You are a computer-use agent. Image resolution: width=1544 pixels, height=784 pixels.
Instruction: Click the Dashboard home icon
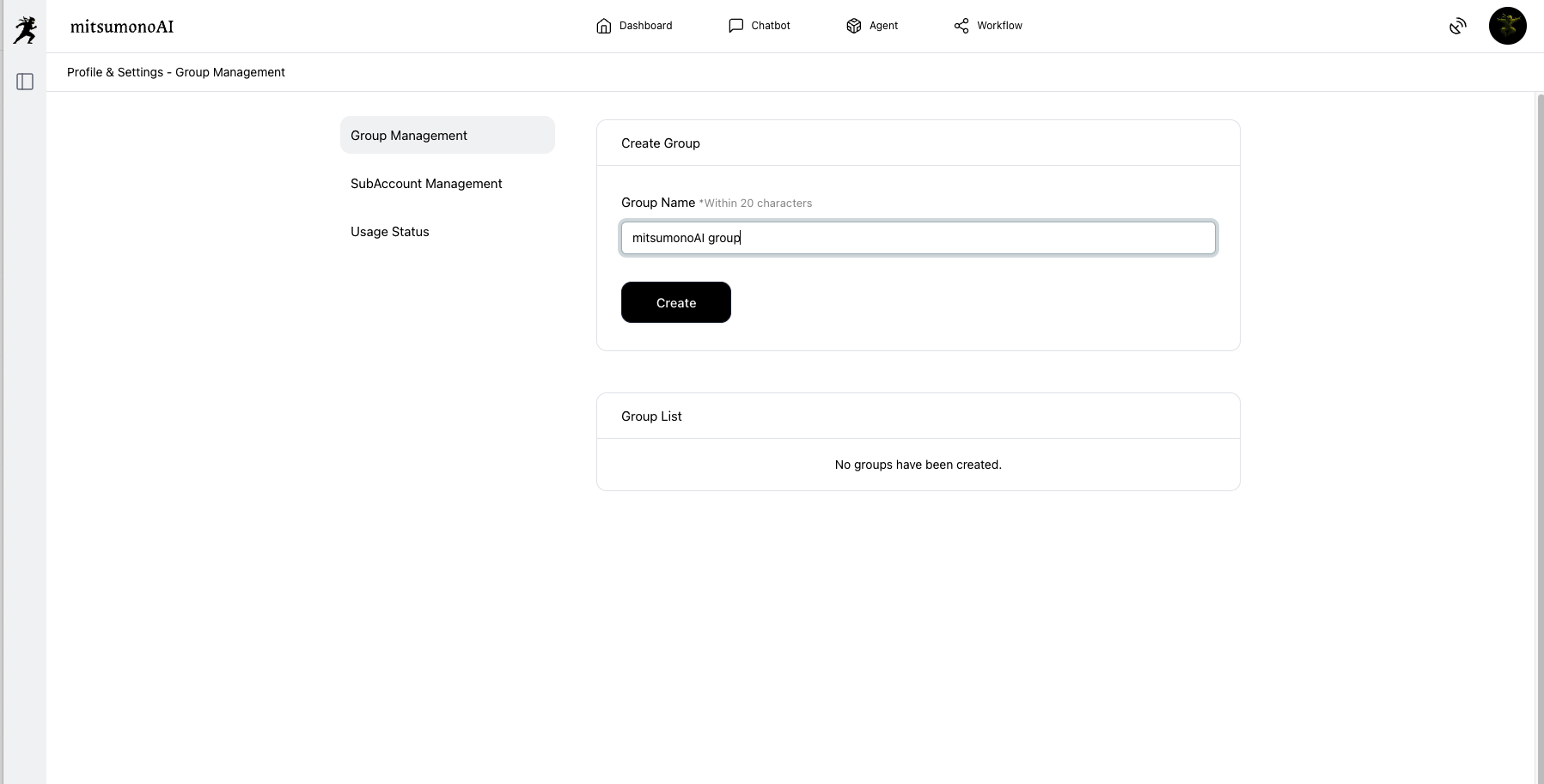tap(604, 26)
